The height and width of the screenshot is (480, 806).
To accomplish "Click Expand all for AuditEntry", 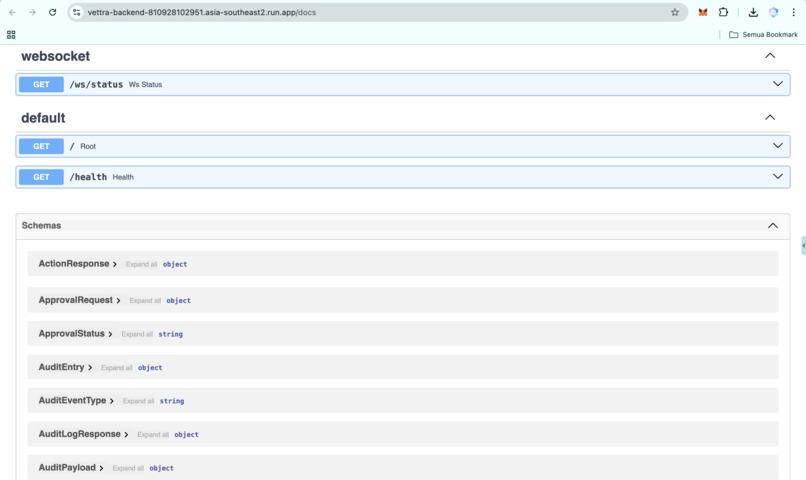I will click(x=117, y=367).
